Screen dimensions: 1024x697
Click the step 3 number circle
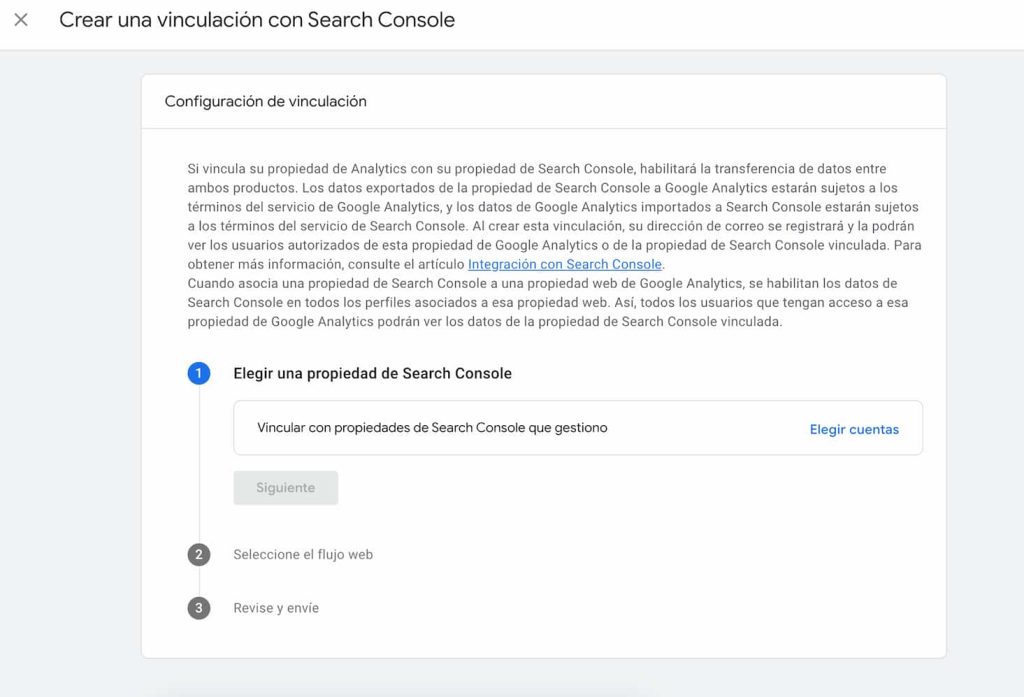(x=199, y=608)
